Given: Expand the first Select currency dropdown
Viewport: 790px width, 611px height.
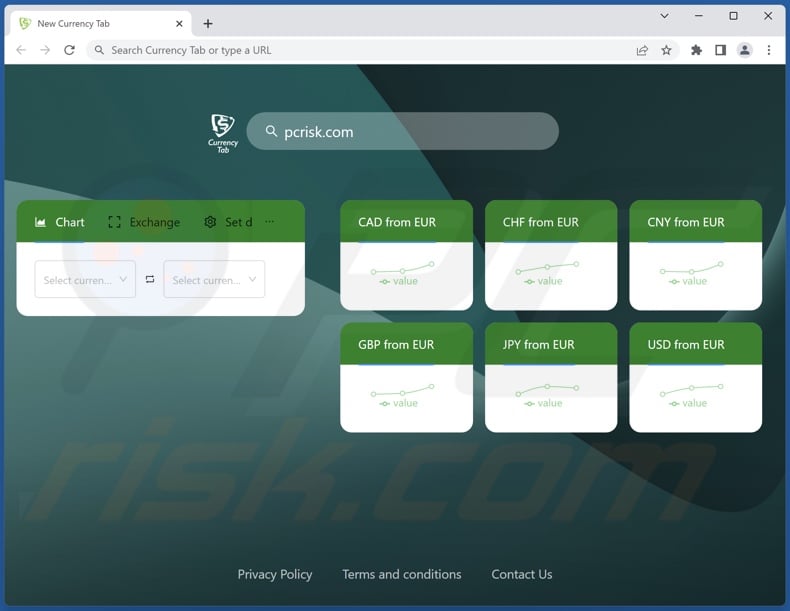Looking at the screenshot, I should pos(85,279).
